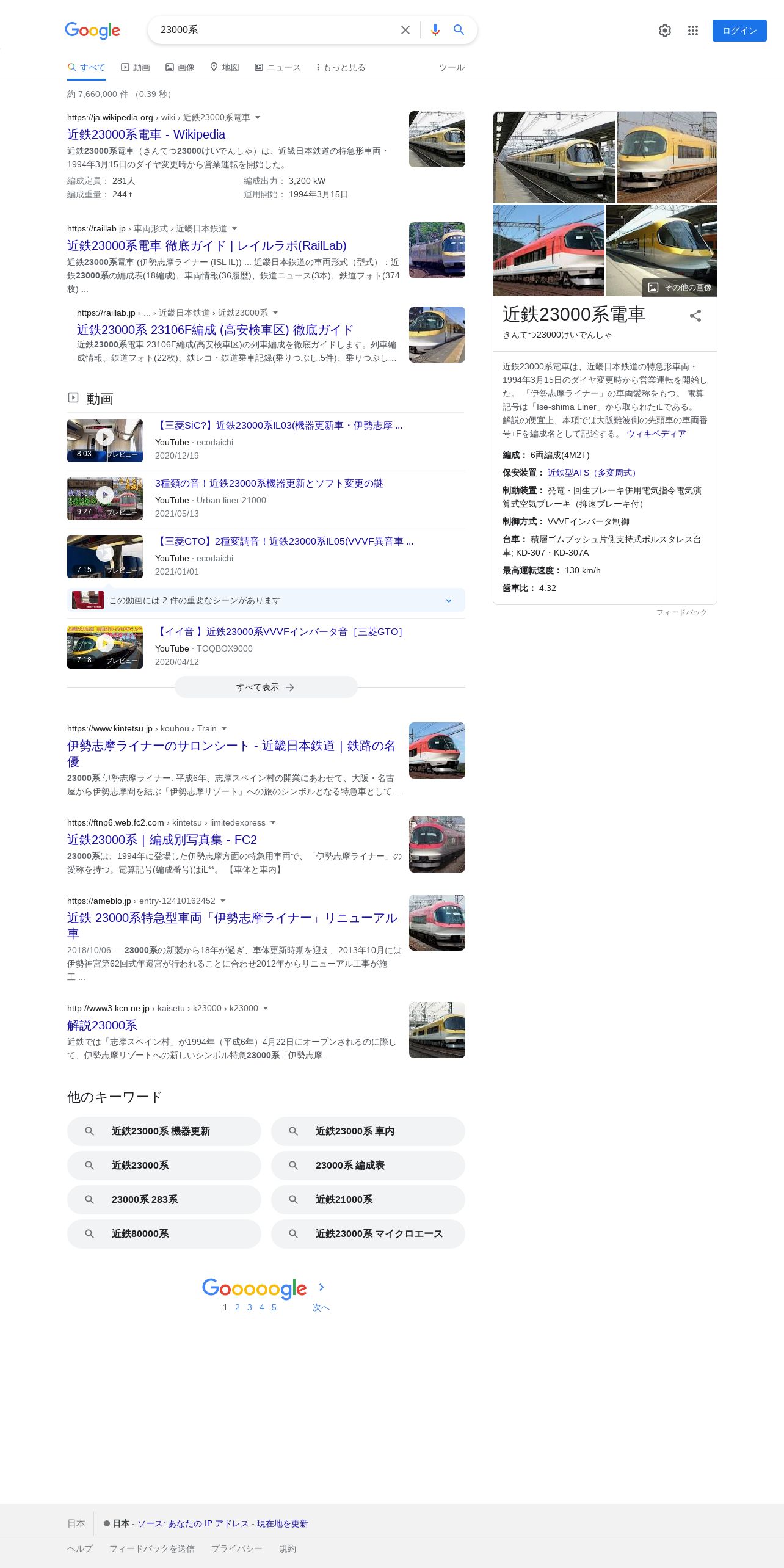Clear the search box with the X icon
Image resolution: width=784 pixels, height=1568 pixels.
click(405, 30)
